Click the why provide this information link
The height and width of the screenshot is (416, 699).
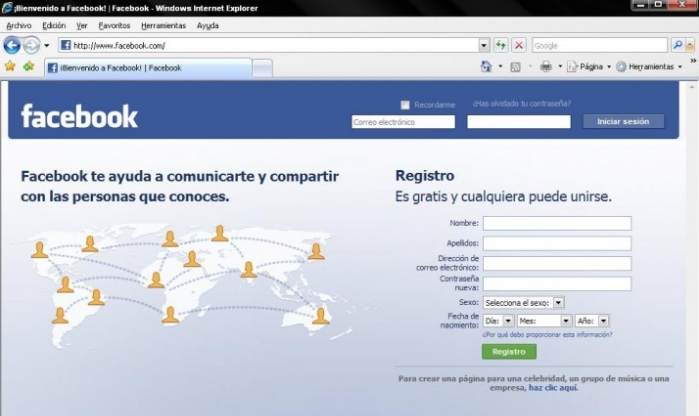[547, 334]
